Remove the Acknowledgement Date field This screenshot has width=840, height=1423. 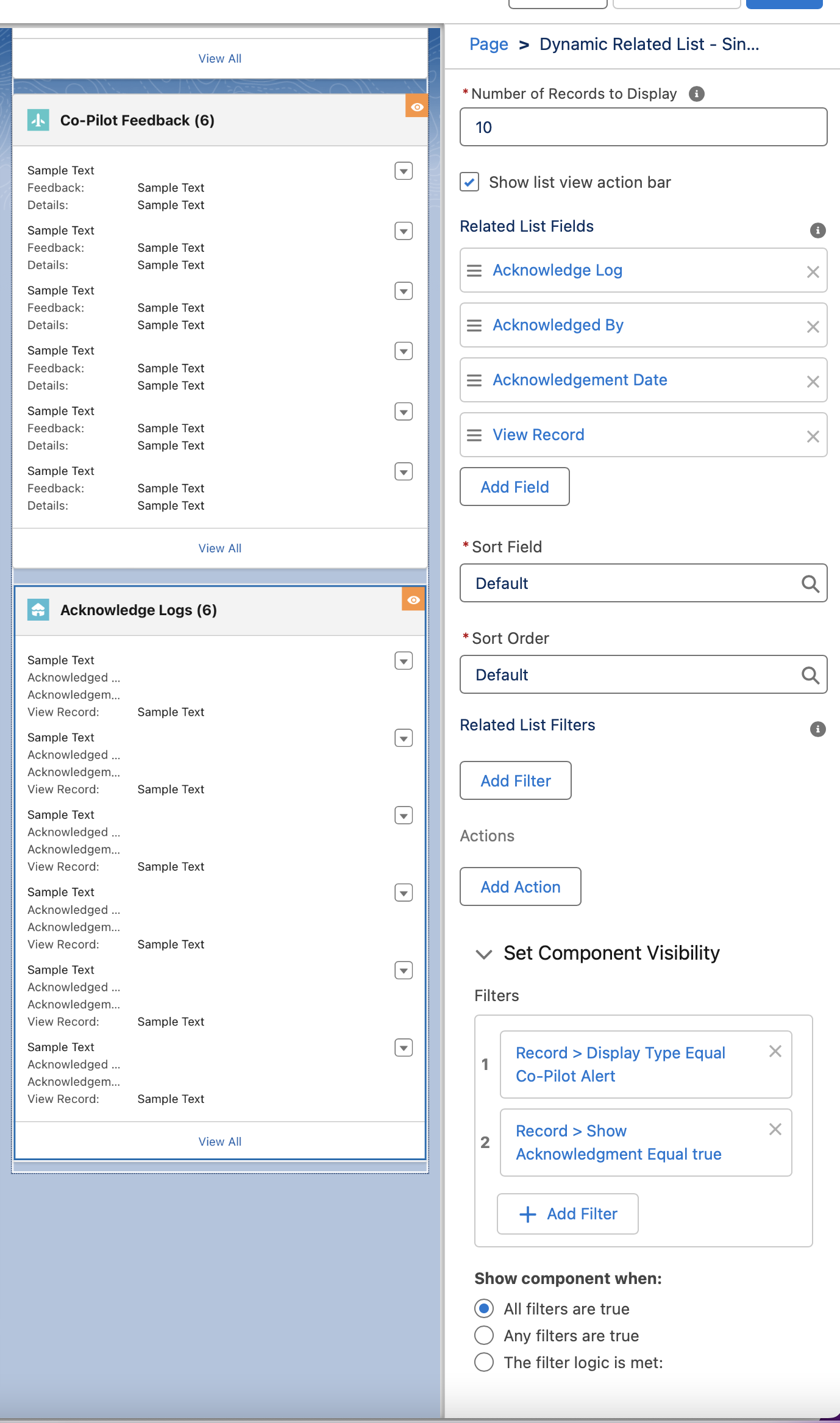coord(813,382)
